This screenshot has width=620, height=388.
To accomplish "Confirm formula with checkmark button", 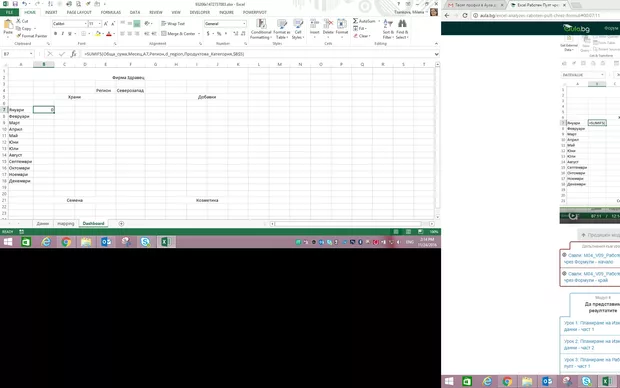I will (62, 54).
